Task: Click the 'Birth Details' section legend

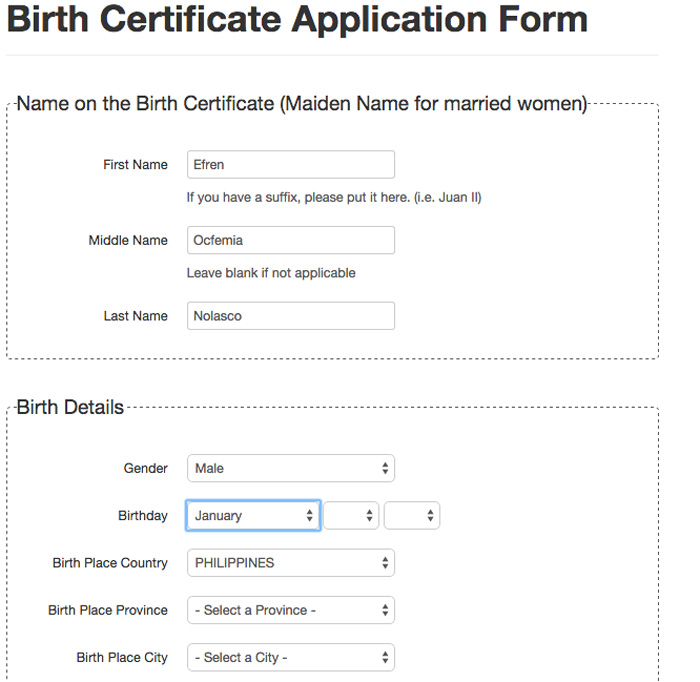Action: click(70, 408)
